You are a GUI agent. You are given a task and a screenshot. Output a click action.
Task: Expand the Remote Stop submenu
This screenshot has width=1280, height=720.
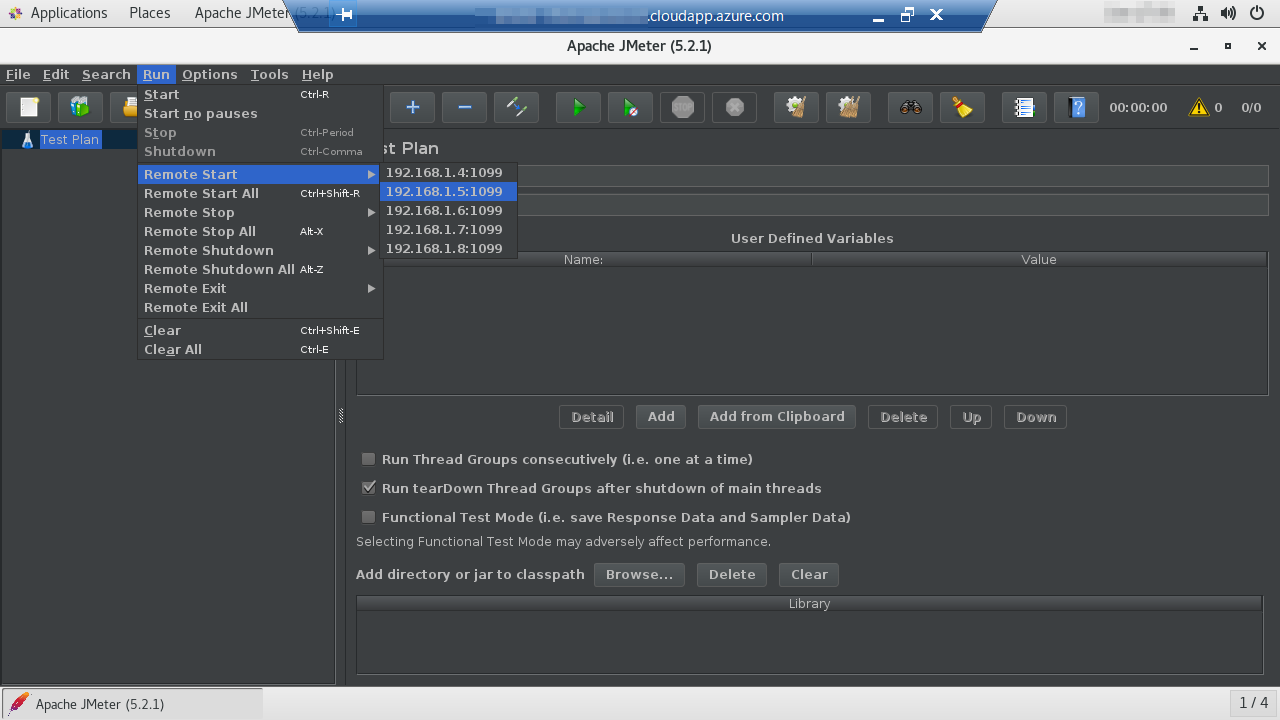pyautogui.click(x=259, y=212)
